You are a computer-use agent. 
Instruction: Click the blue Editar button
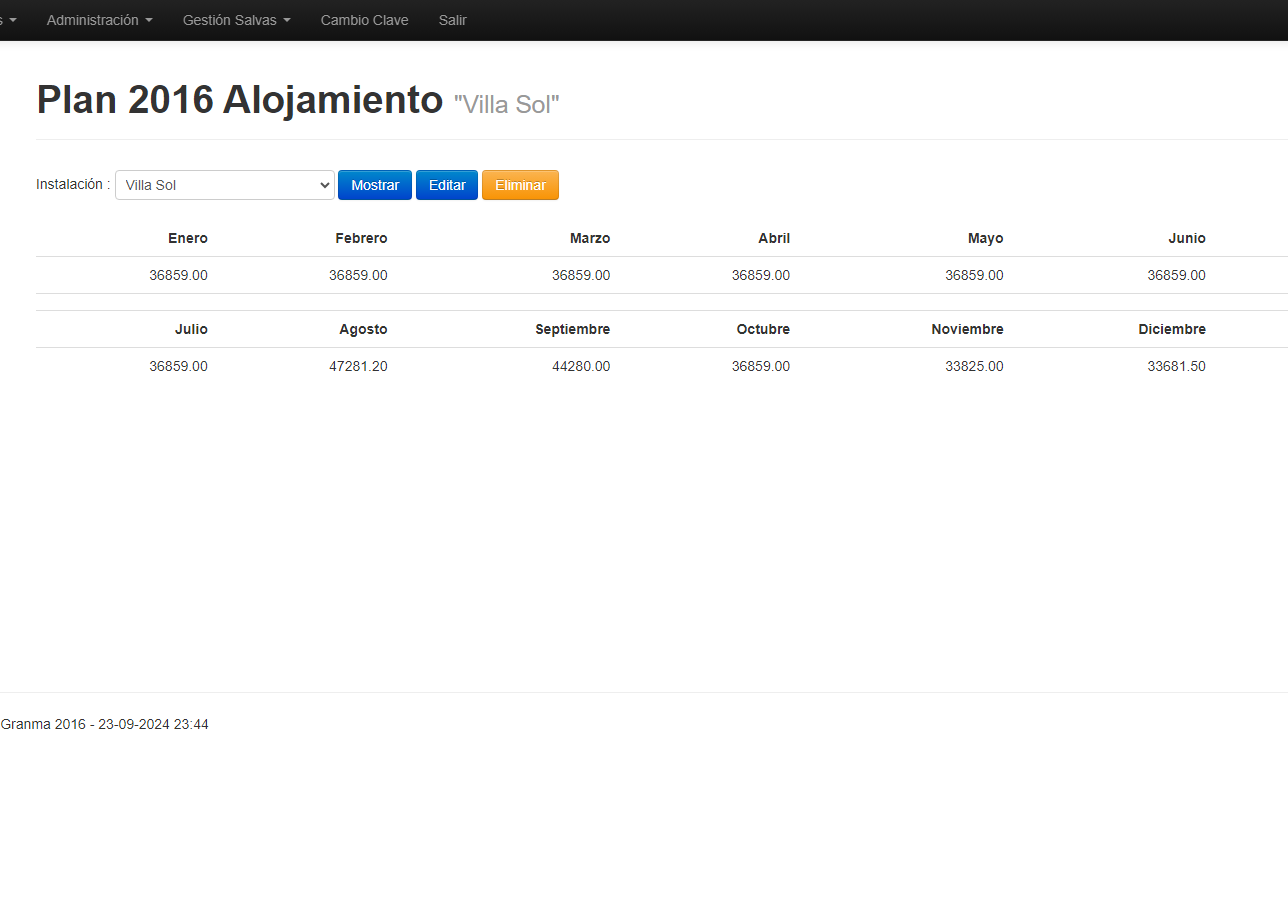(x=447, y=185)
